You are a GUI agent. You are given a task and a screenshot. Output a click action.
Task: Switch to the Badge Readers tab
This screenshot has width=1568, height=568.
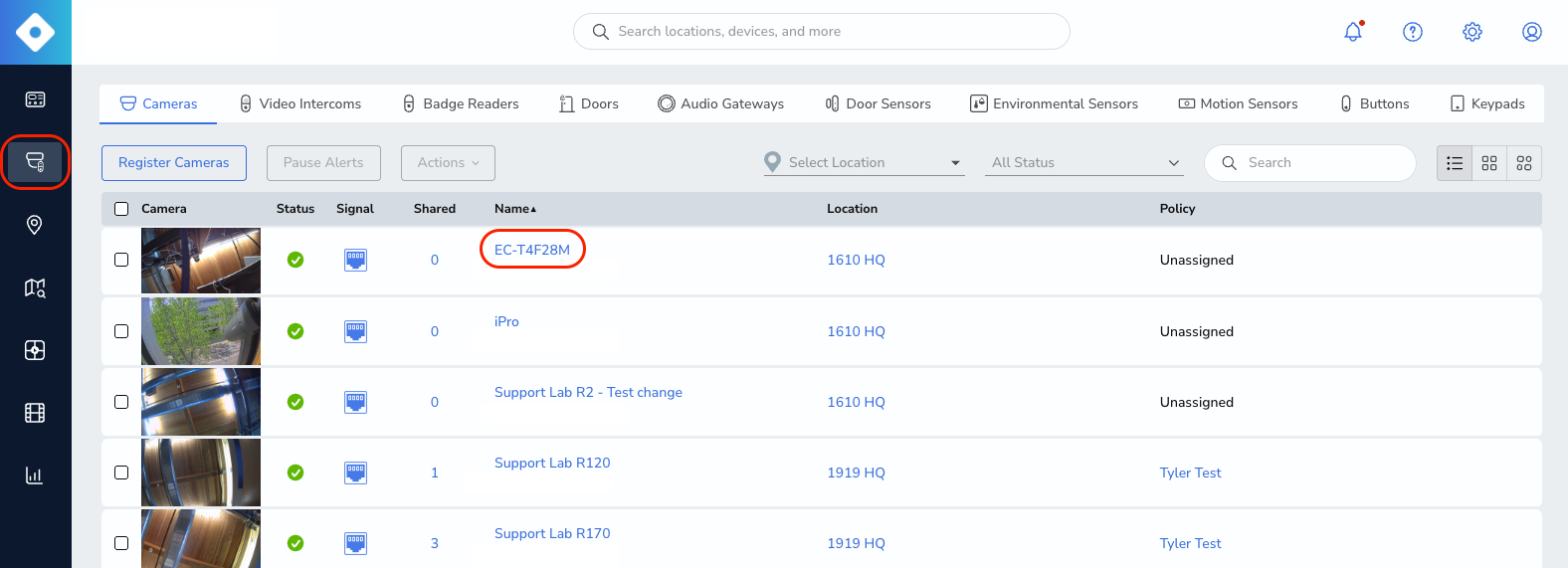click(x=461, y=103)
